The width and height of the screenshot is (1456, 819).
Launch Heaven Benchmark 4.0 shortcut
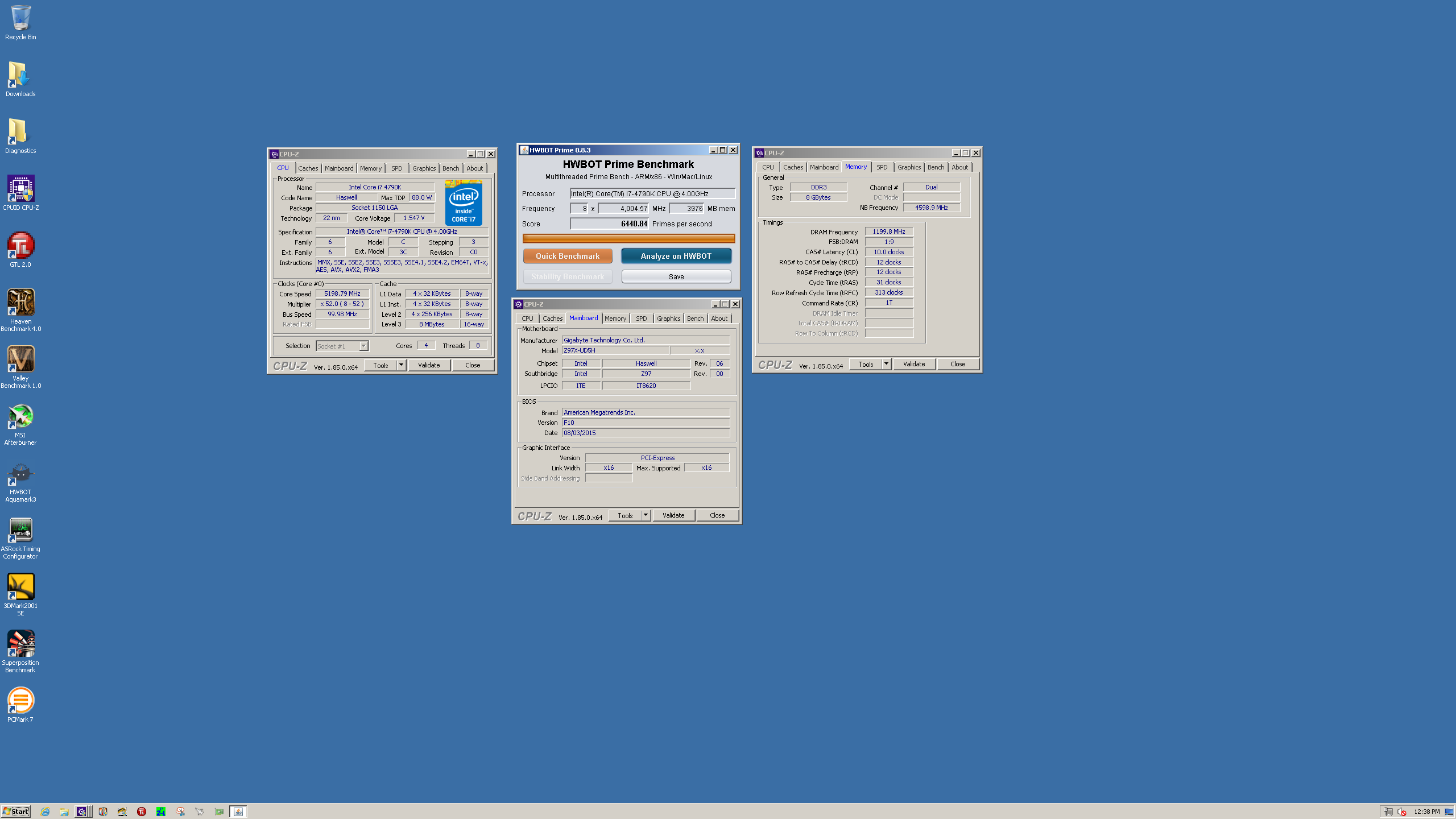click(x=20, y=310)
